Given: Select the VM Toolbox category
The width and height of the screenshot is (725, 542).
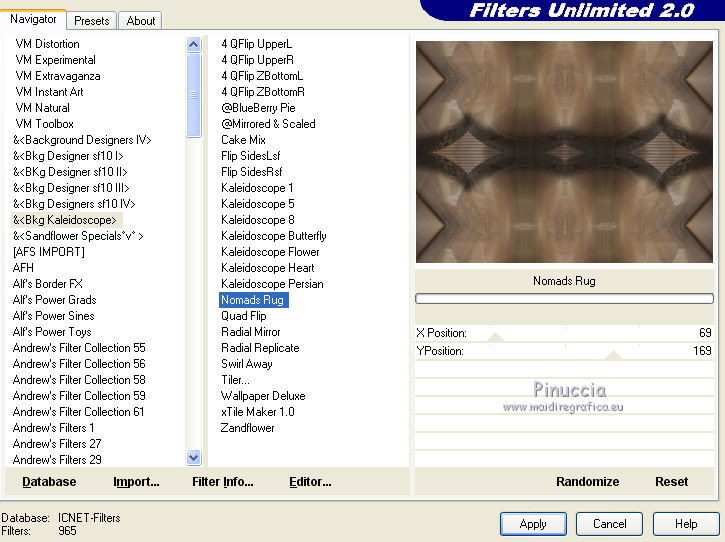Looking at the screenshot, I should point(44,124).
